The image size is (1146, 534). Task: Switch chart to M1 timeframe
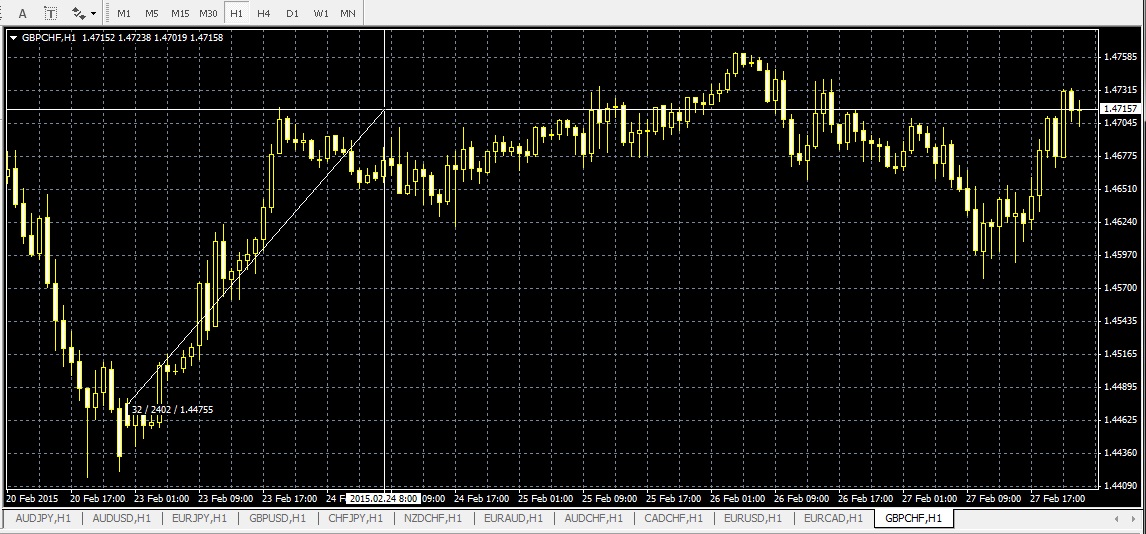tap(124, 13)
